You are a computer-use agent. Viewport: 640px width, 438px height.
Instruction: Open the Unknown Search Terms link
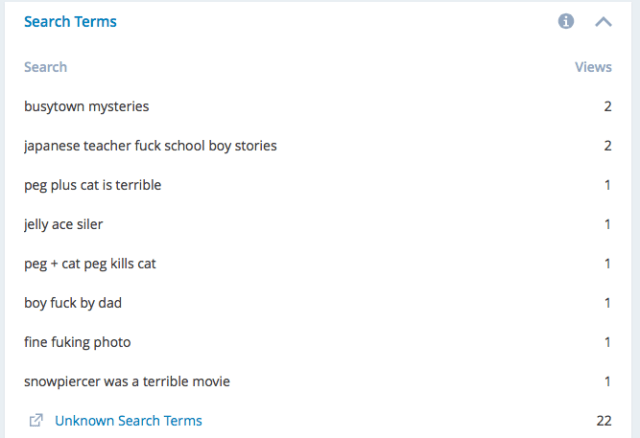click(128, 421)
